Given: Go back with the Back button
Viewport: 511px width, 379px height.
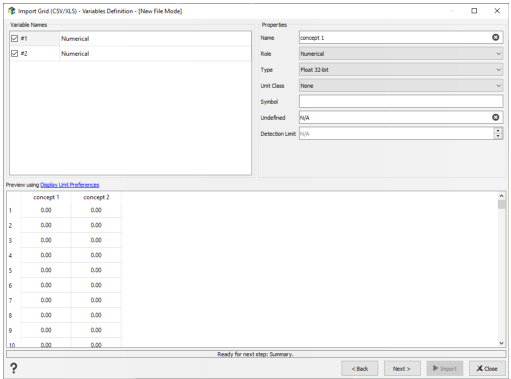Looking at the screenshot, I should 359,369.
